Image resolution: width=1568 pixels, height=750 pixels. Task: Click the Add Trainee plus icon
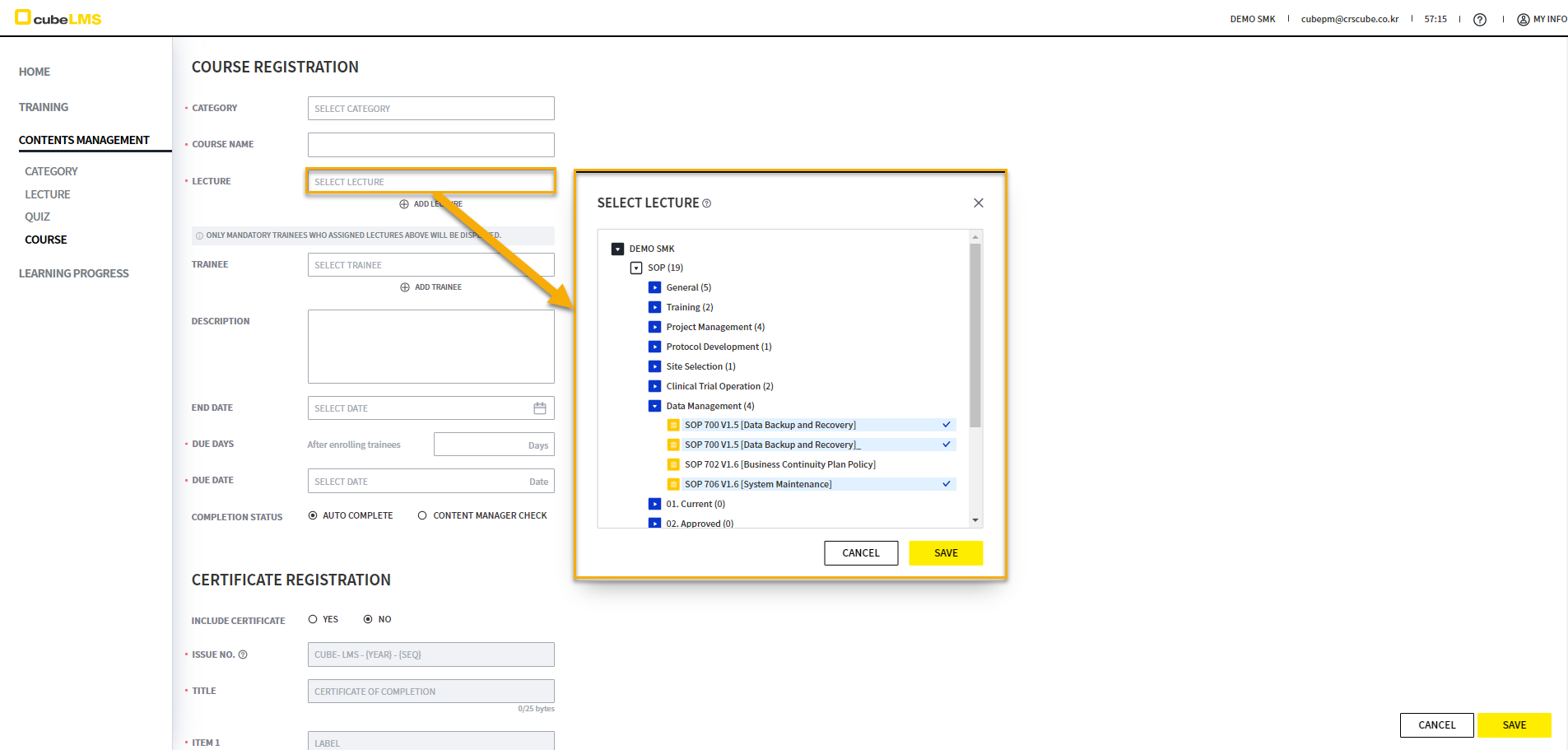coord(405,287)
